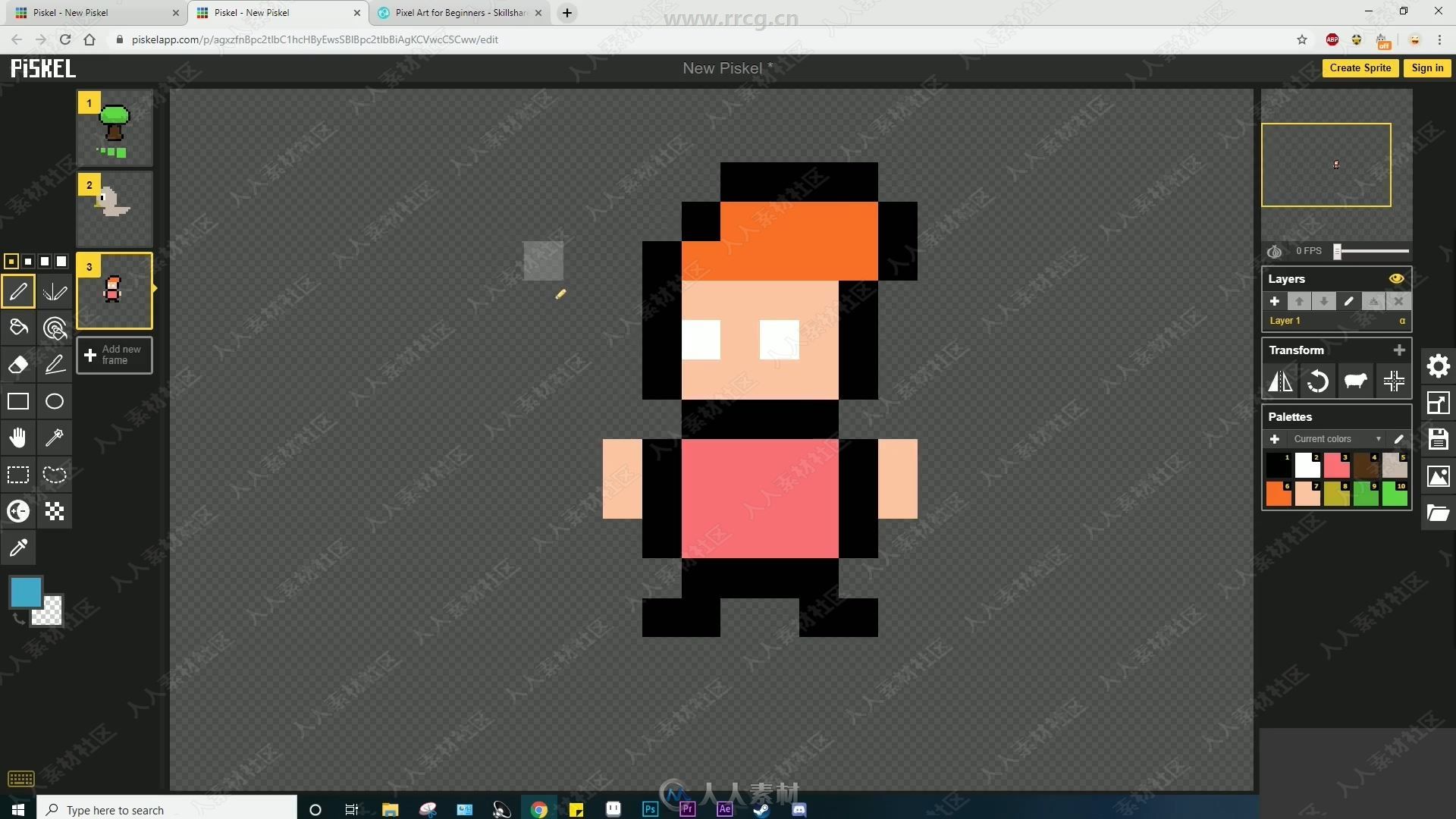Select the Move/cursor tool
Viewport: 1456px width, 819px height.
pyautogui.click(x=18, y=437)
